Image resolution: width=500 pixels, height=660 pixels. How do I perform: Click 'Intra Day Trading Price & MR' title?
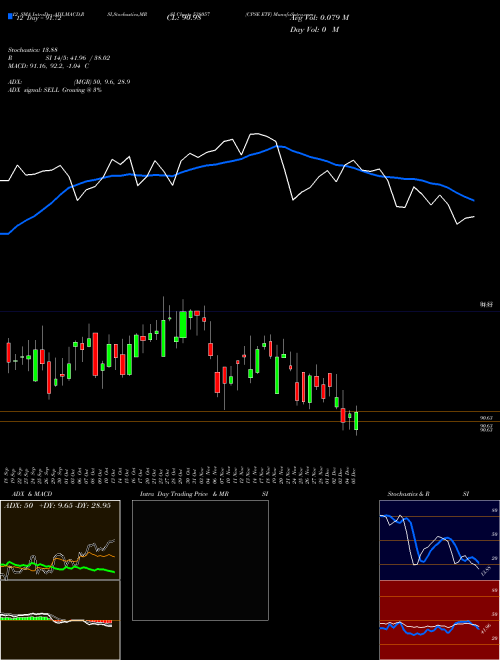pyautogui.click(x=184, y=494)
